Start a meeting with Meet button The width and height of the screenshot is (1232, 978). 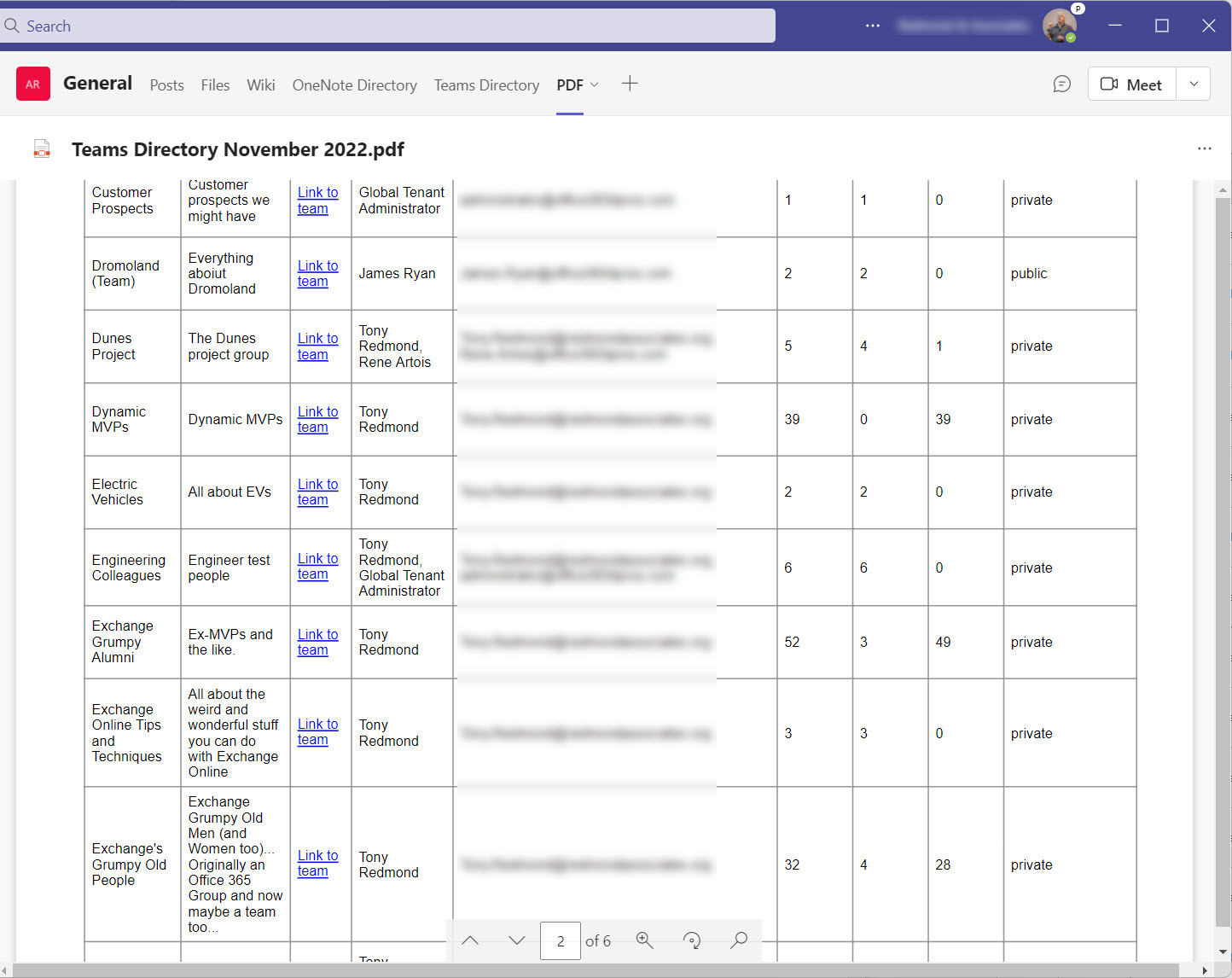1131,84
